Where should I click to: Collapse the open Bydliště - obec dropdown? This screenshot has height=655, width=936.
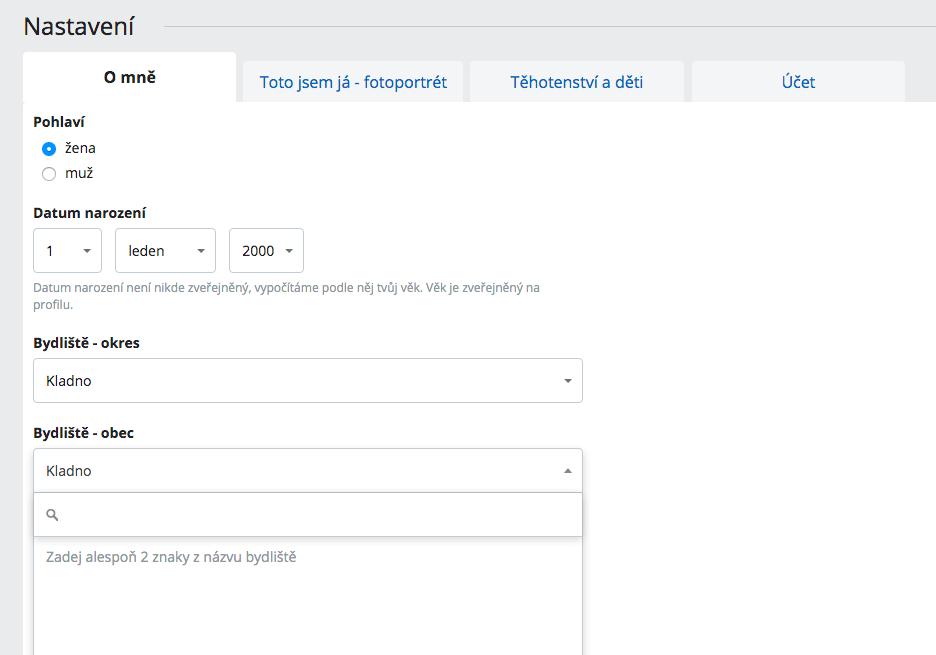point(307,471)
